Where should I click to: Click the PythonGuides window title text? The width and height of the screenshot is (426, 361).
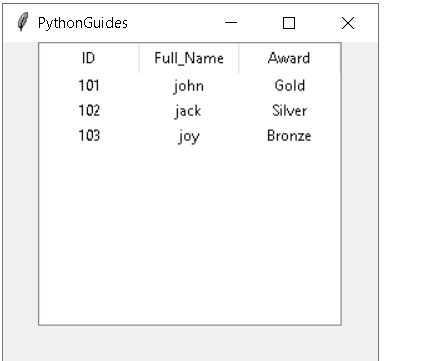pos(83,23)
